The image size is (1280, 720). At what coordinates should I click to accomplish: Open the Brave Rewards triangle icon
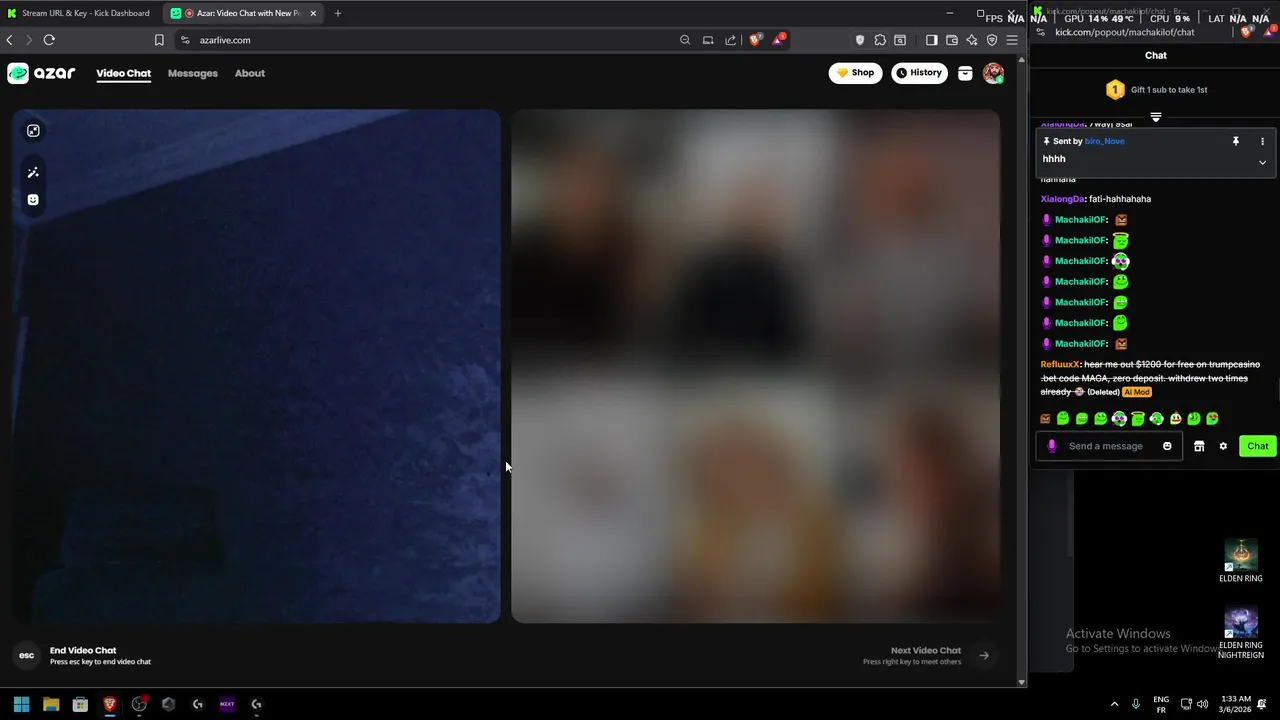(x=779, y=40)
